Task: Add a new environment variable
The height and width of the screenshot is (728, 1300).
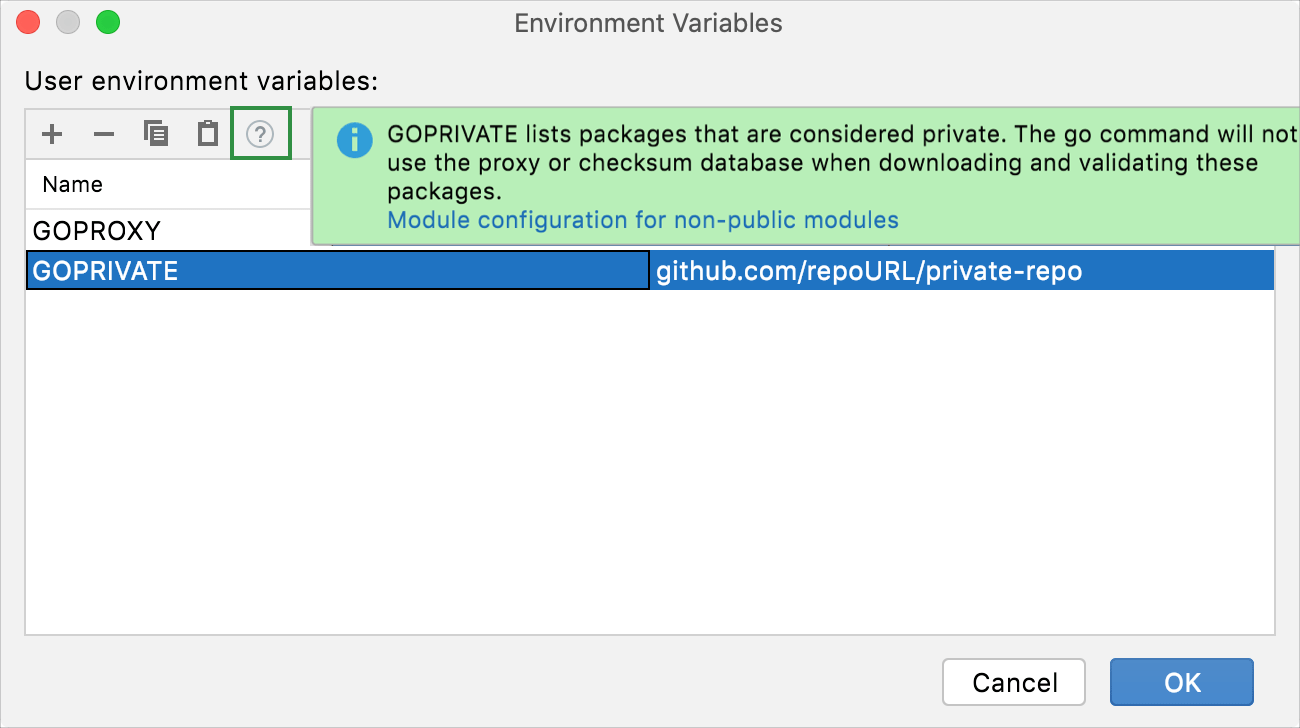Action: [52, 133]
